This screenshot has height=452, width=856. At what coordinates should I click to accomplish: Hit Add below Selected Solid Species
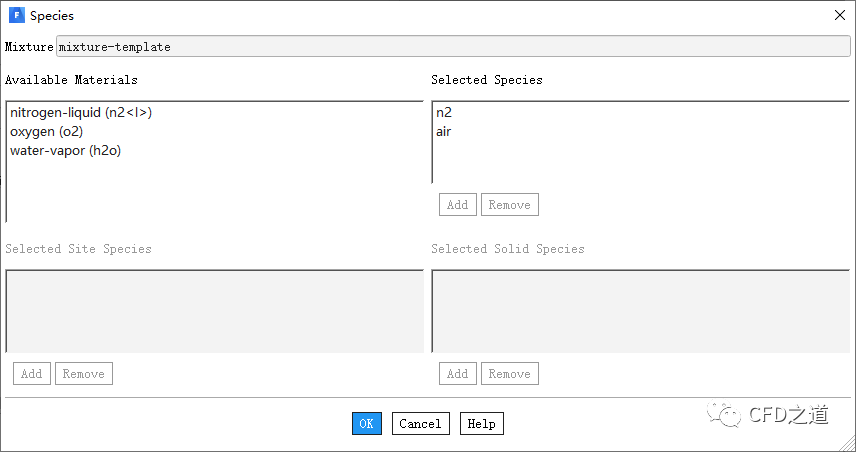click(x=457, y=374)
